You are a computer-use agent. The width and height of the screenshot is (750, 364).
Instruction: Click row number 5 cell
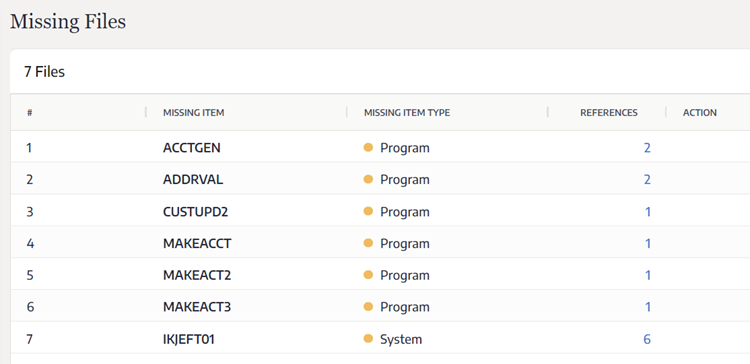coord(30,276)
